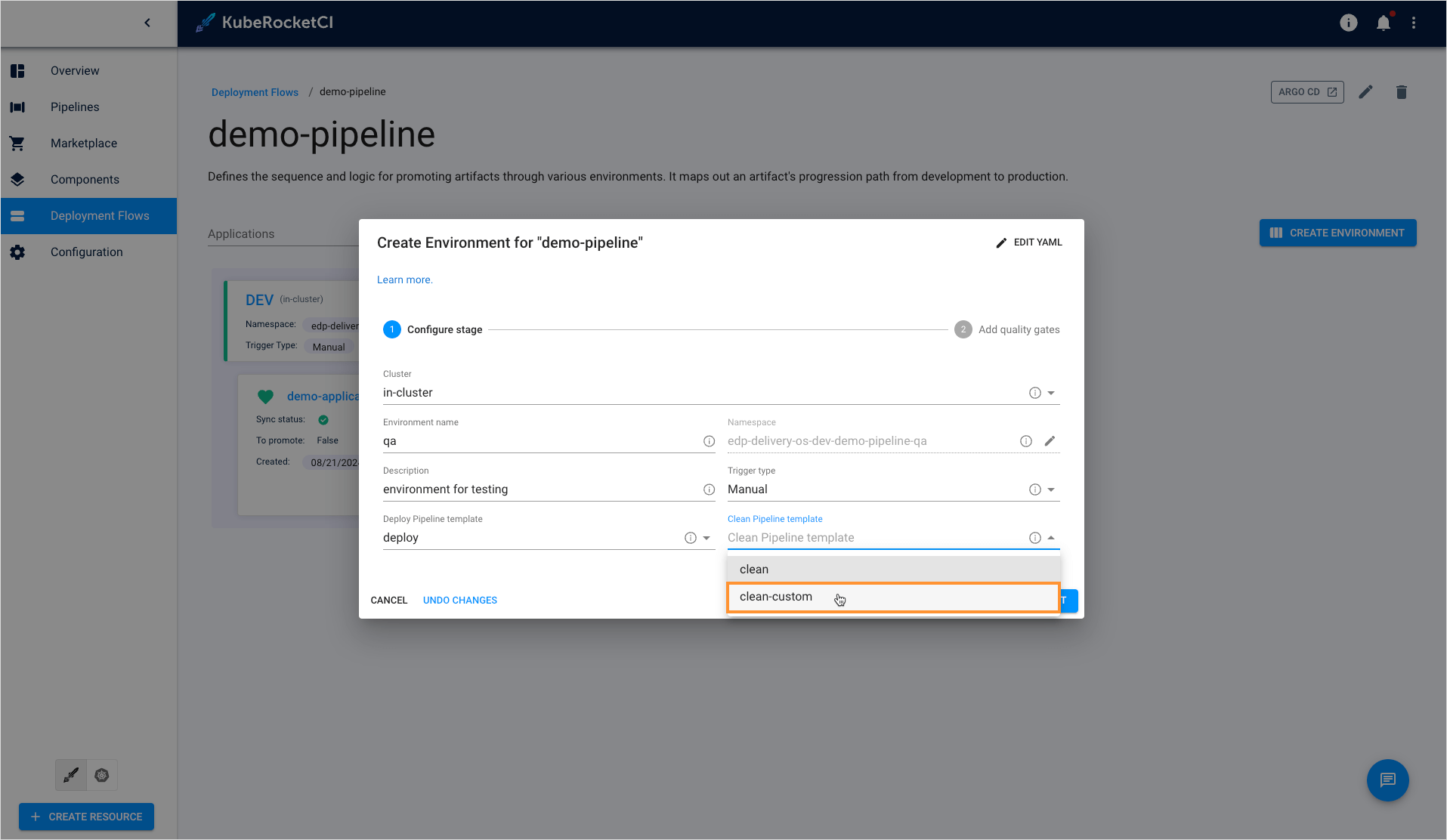Click the Learn more link
The width and height of the screenshot is (1447, 840).
click(404, 279)
